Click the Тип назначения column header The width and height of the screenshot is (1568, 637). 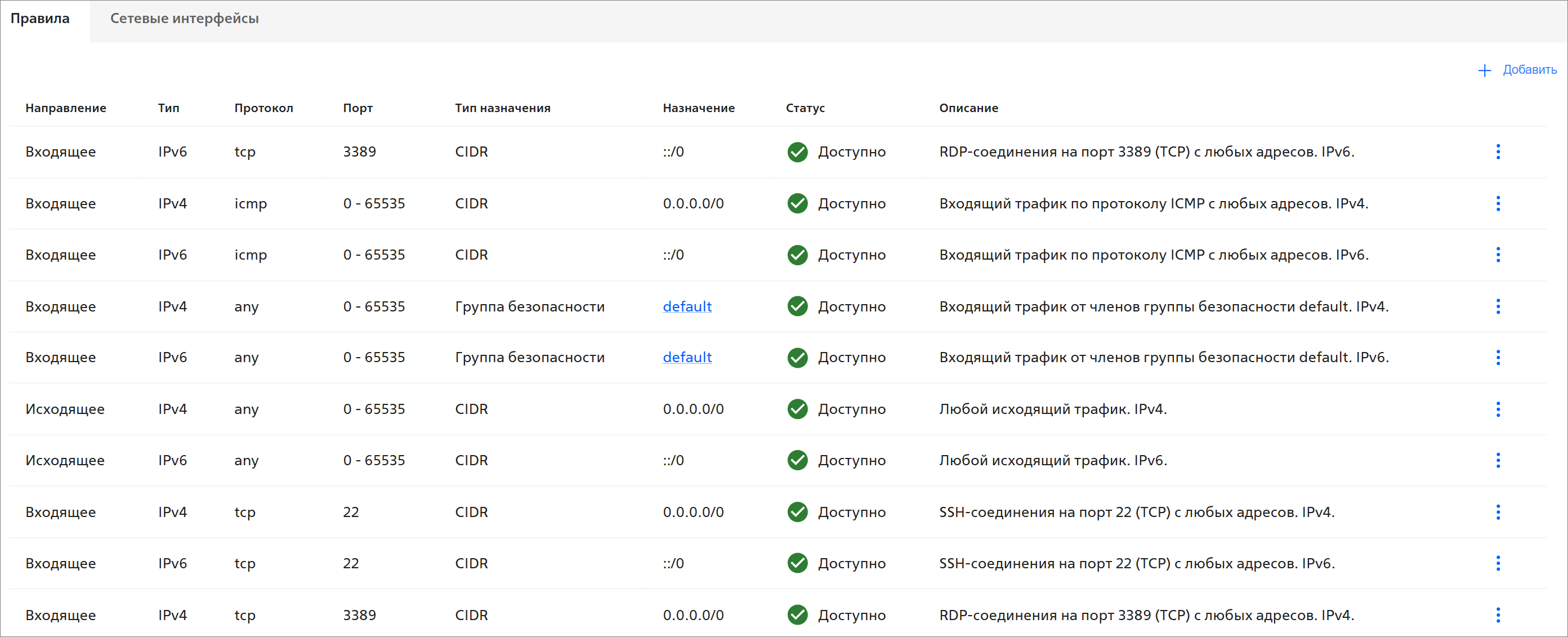tap(503, 108)
